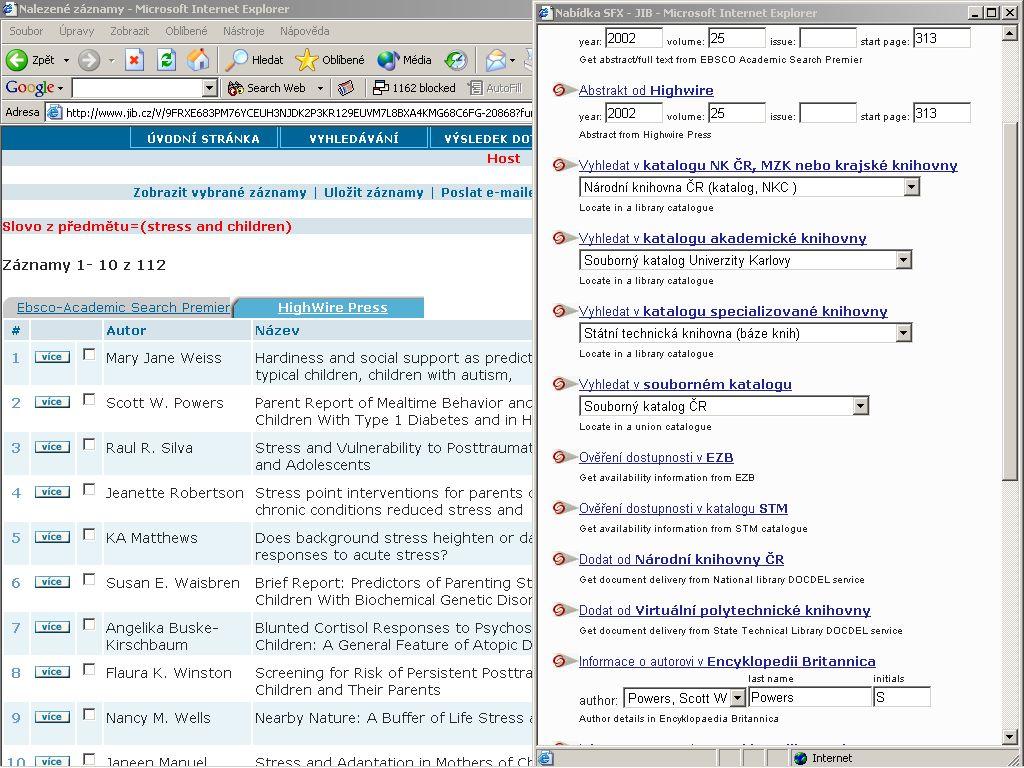The height and width of the screenshot is (768, 1024).
Task: Open Abstrakt od Highwire link
Action: [646, 90]
